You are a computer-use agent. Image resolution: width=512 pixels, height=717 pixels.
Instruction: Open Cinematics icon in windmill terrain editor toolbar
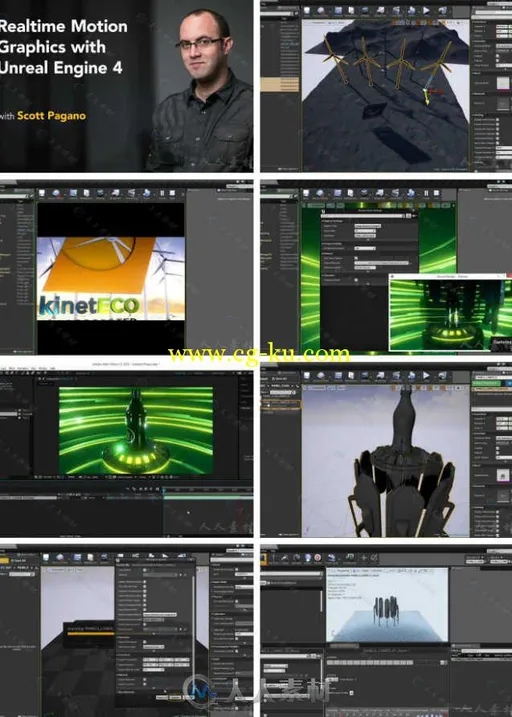pyautogui.click(x=396, y=10)
